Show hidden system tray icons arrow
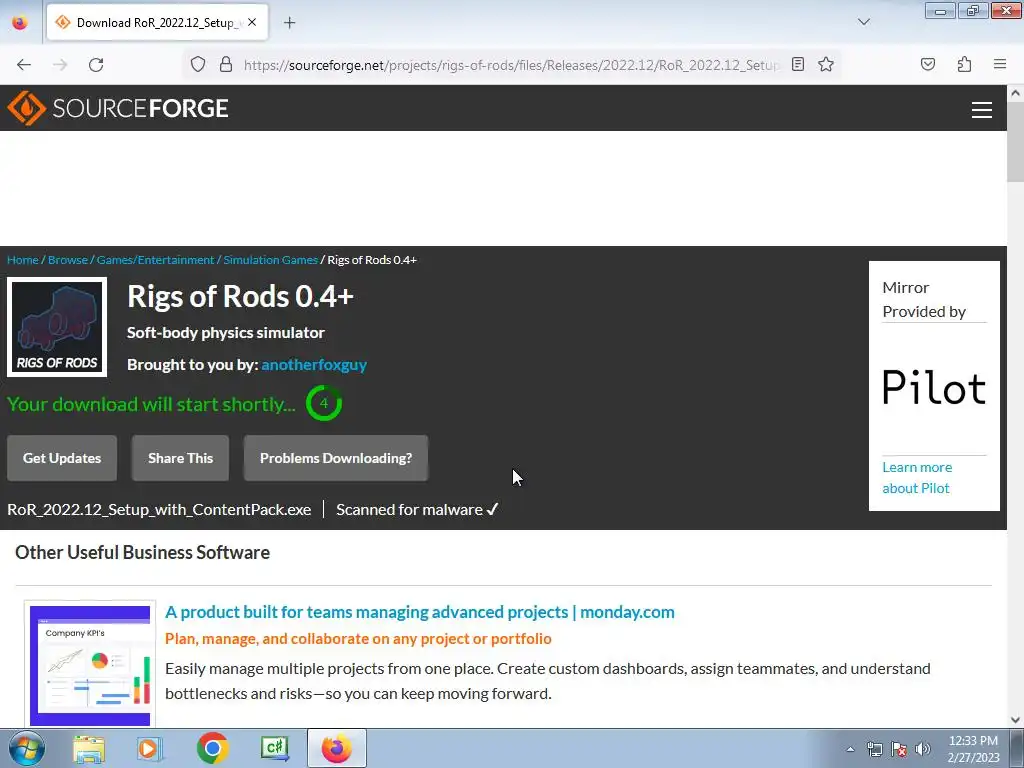1024x768 pixels. click(x=850, y=749)
